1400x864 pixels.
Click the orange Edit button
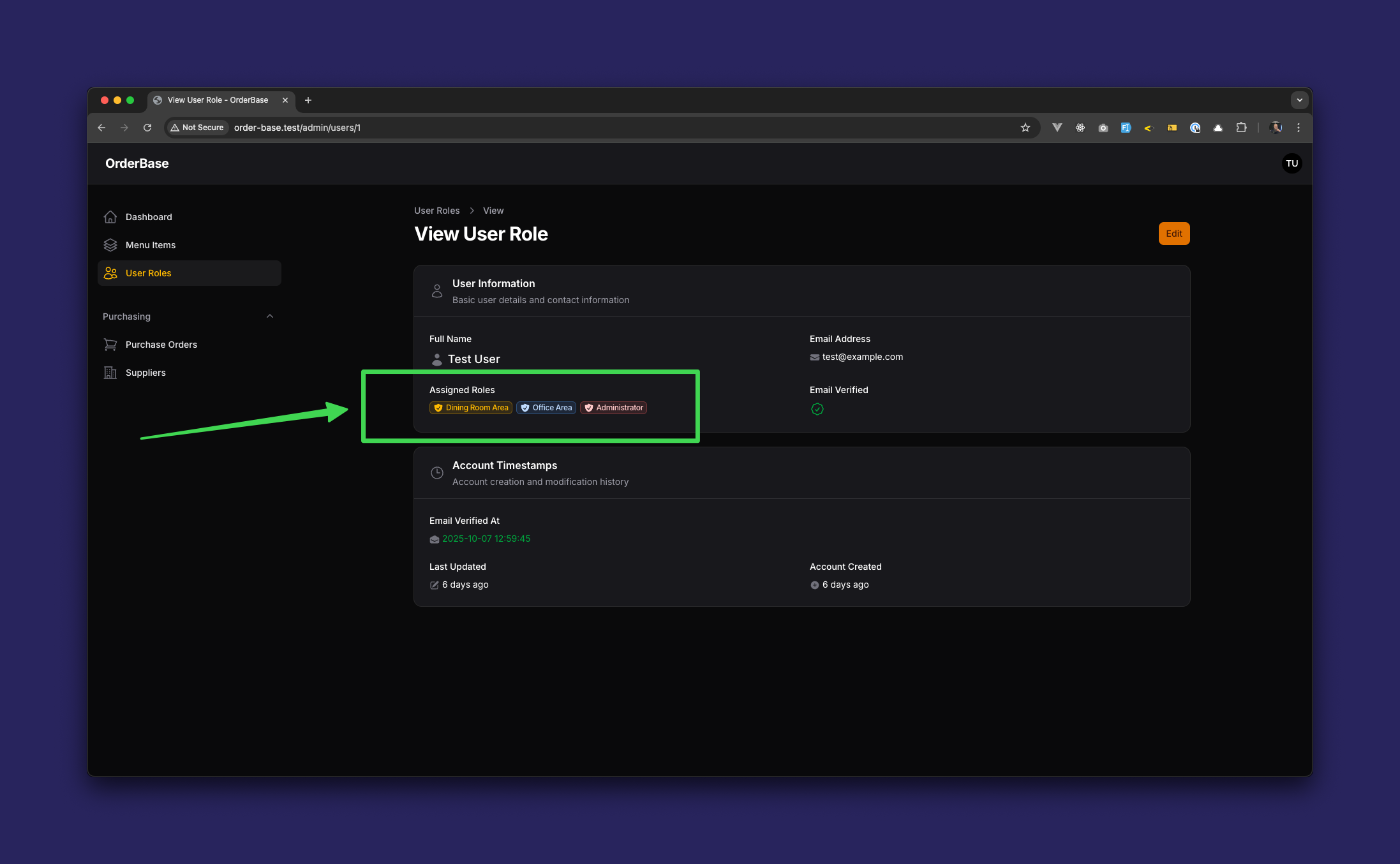[x=1173, y=234]
